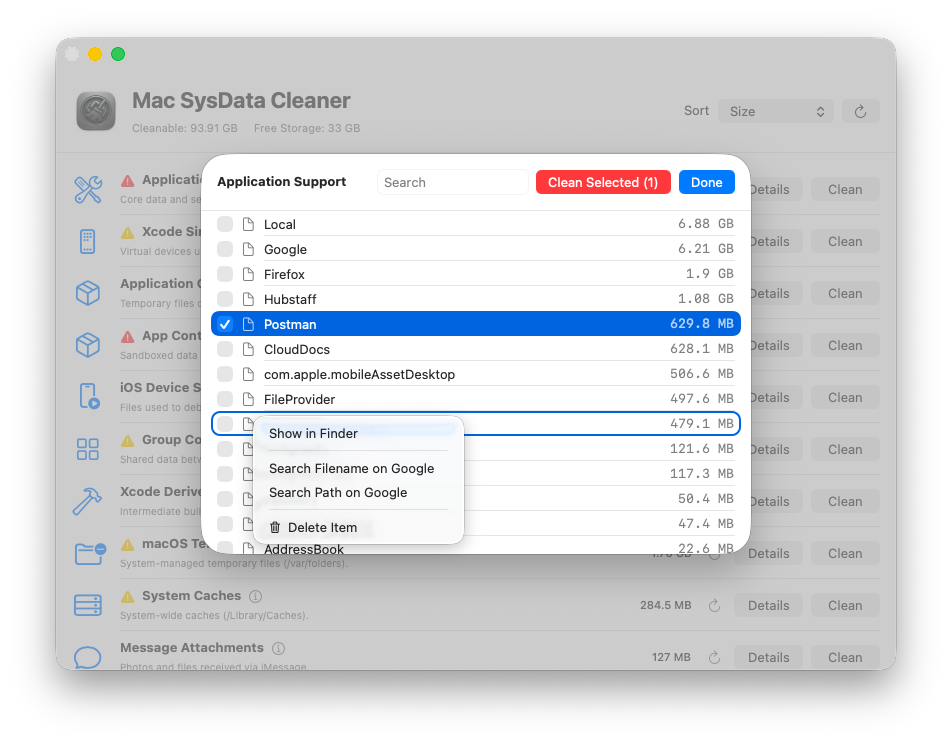Click the refresh button next to Sort
Image resolution: width=952 pixels, height=744 pixels.
coord(860,111)
